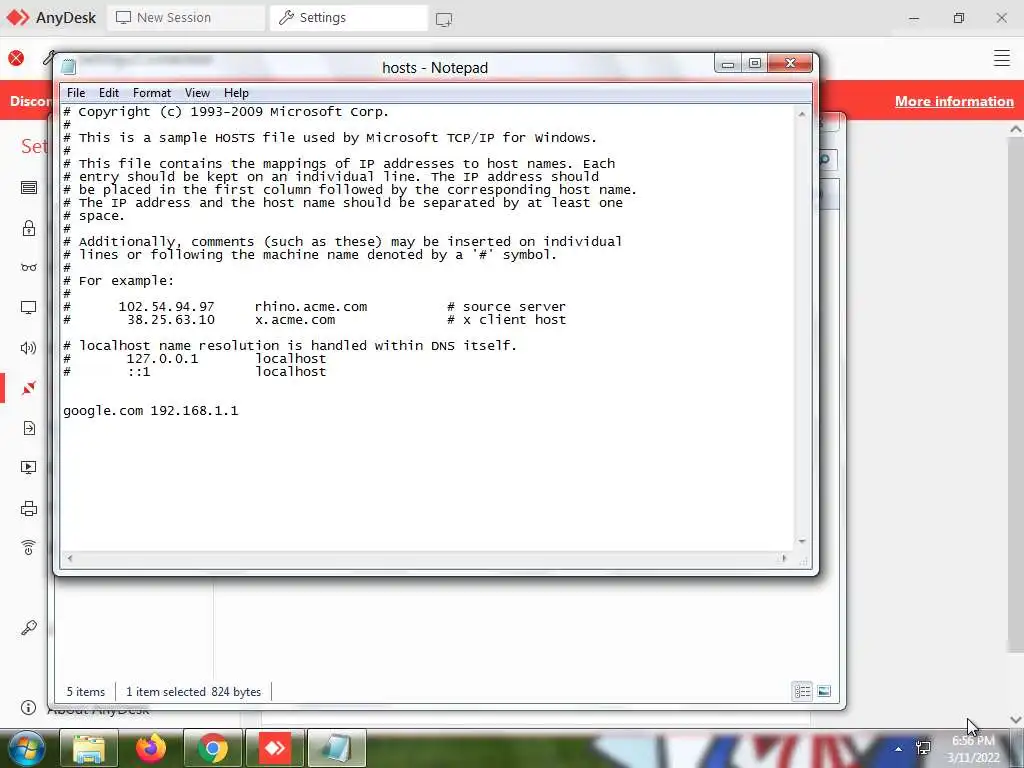
Task: Open AnyDesk hamburger menu
Action: pyautogui.click(x=1001, y=58)
